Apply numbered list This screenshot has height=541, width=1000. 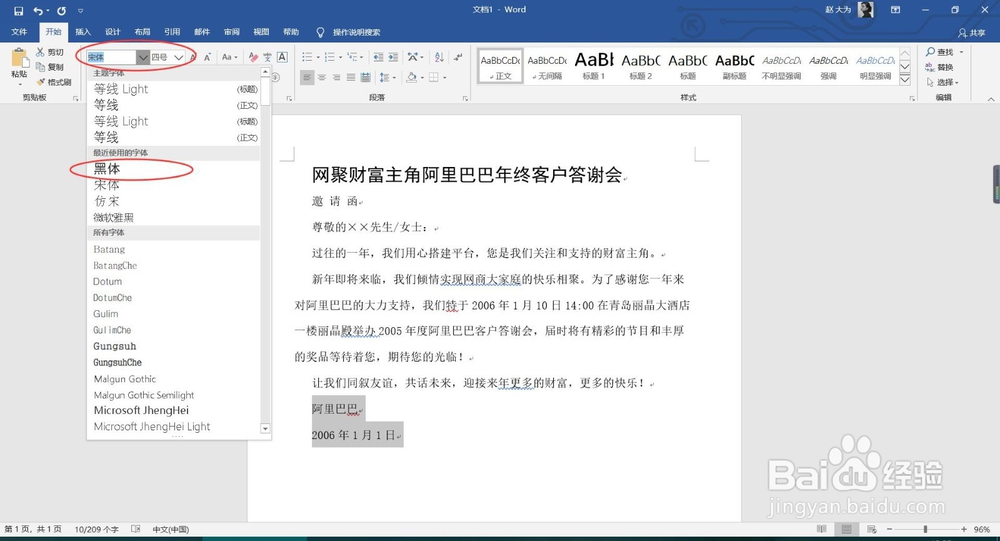point(332,57)
